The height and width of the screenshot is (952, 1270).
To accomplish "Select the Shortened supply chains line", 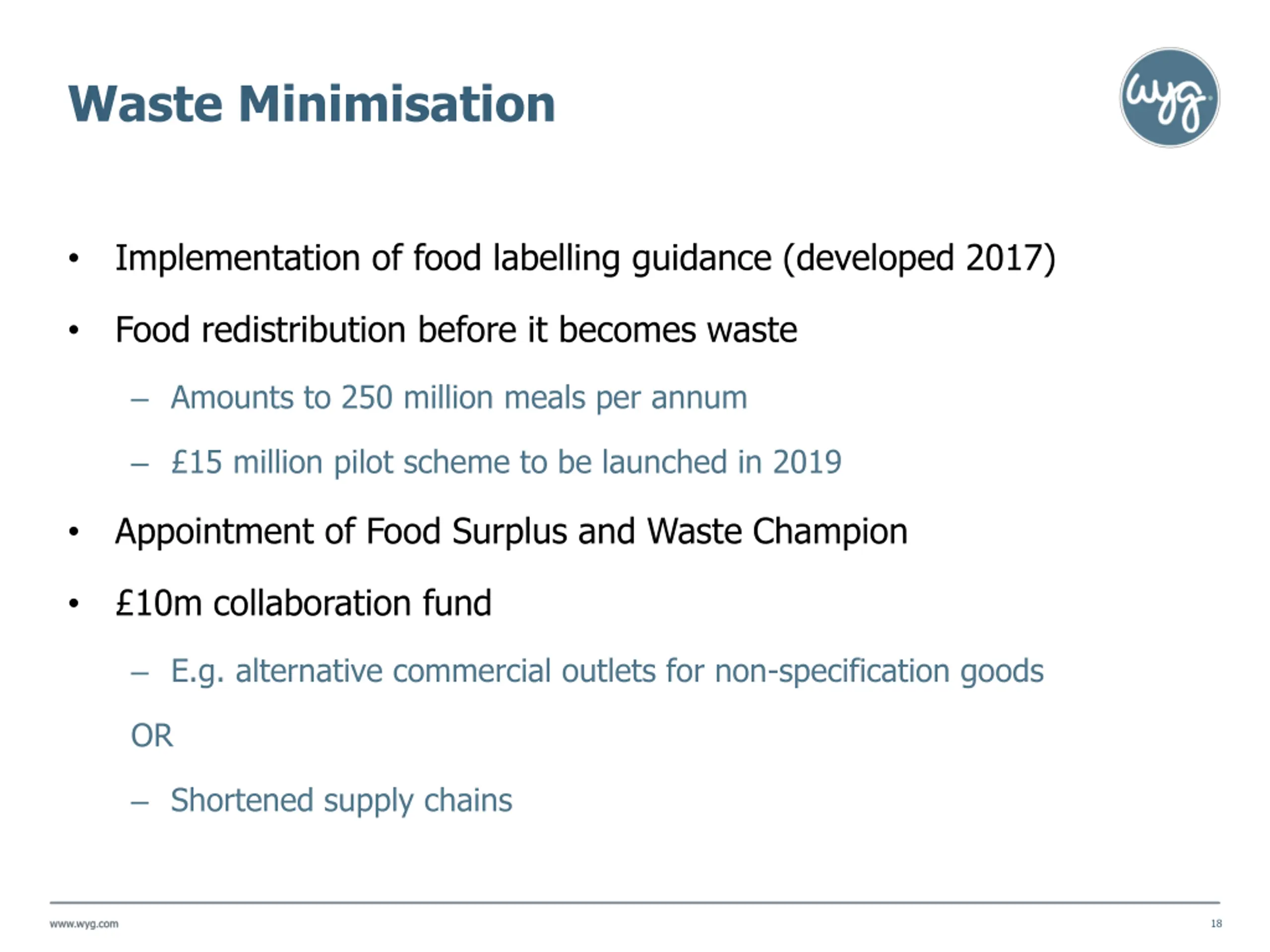I will (341, 800).
